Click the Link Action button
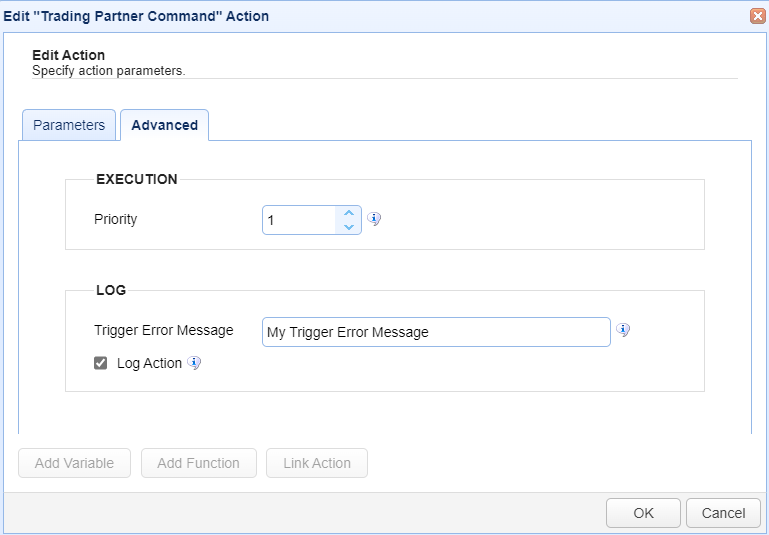769x535 pixels. click(x=317, y=463)
